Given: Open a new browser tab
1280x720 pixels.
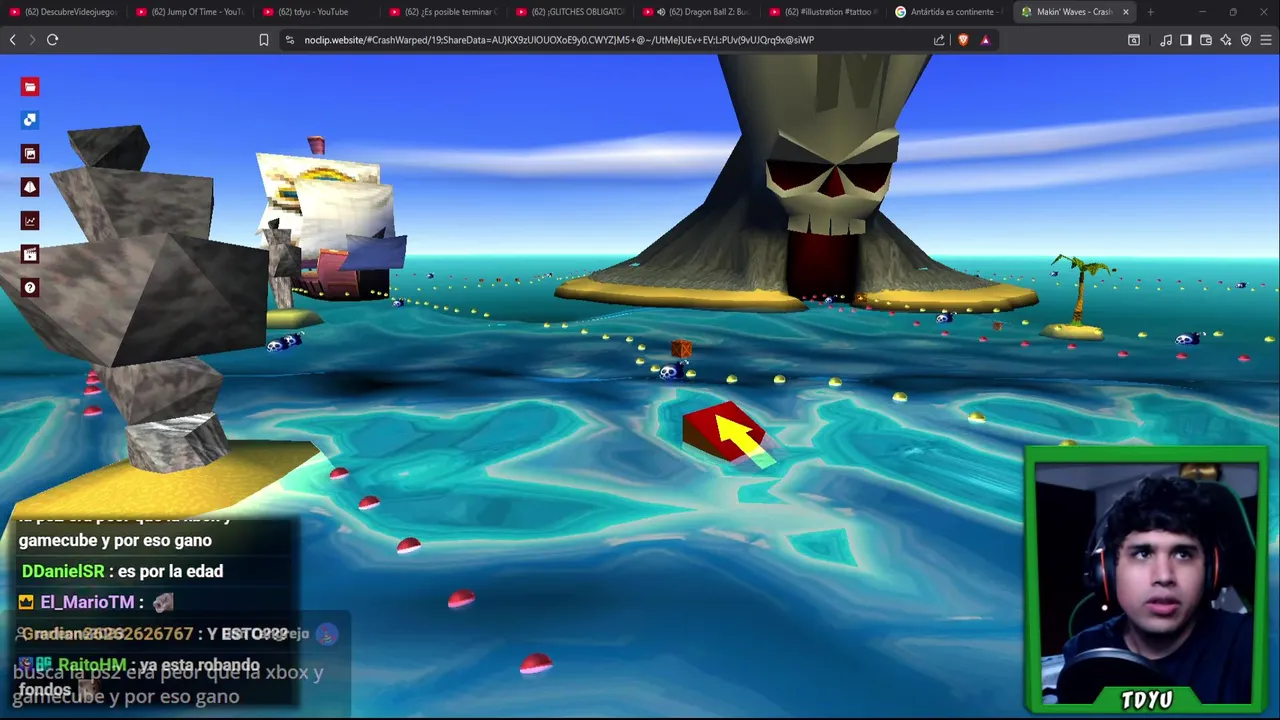Looking at the screenshot, I should (x=1150, y=12).
